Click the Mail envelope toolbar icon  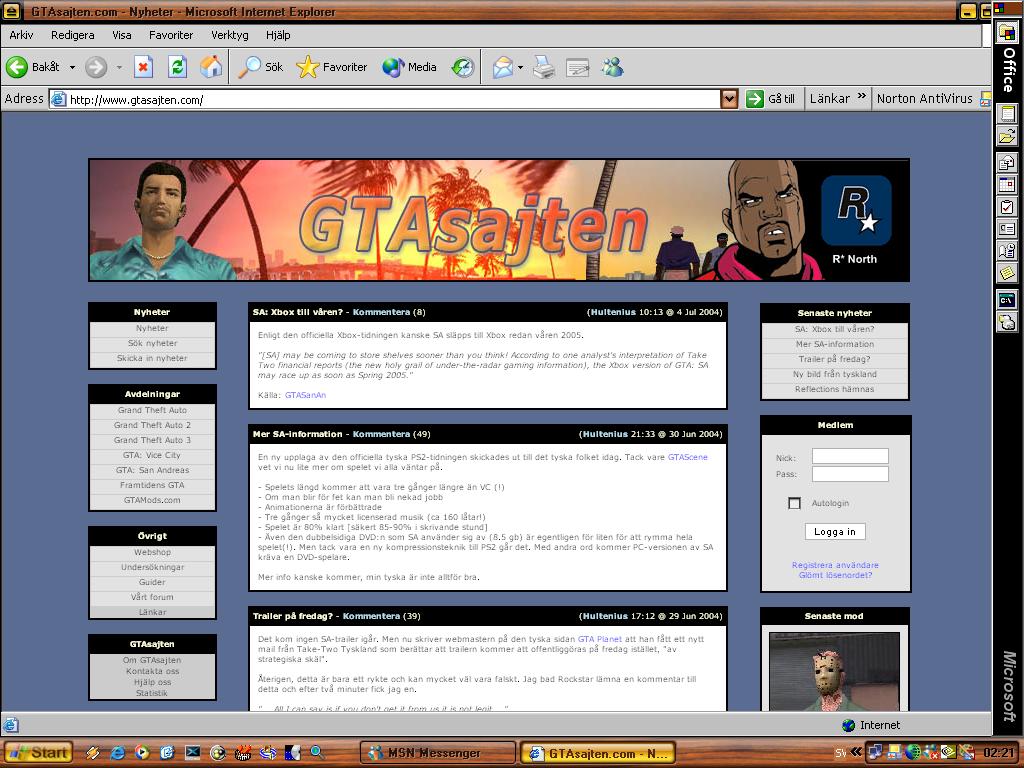click(x=502, y=67)
